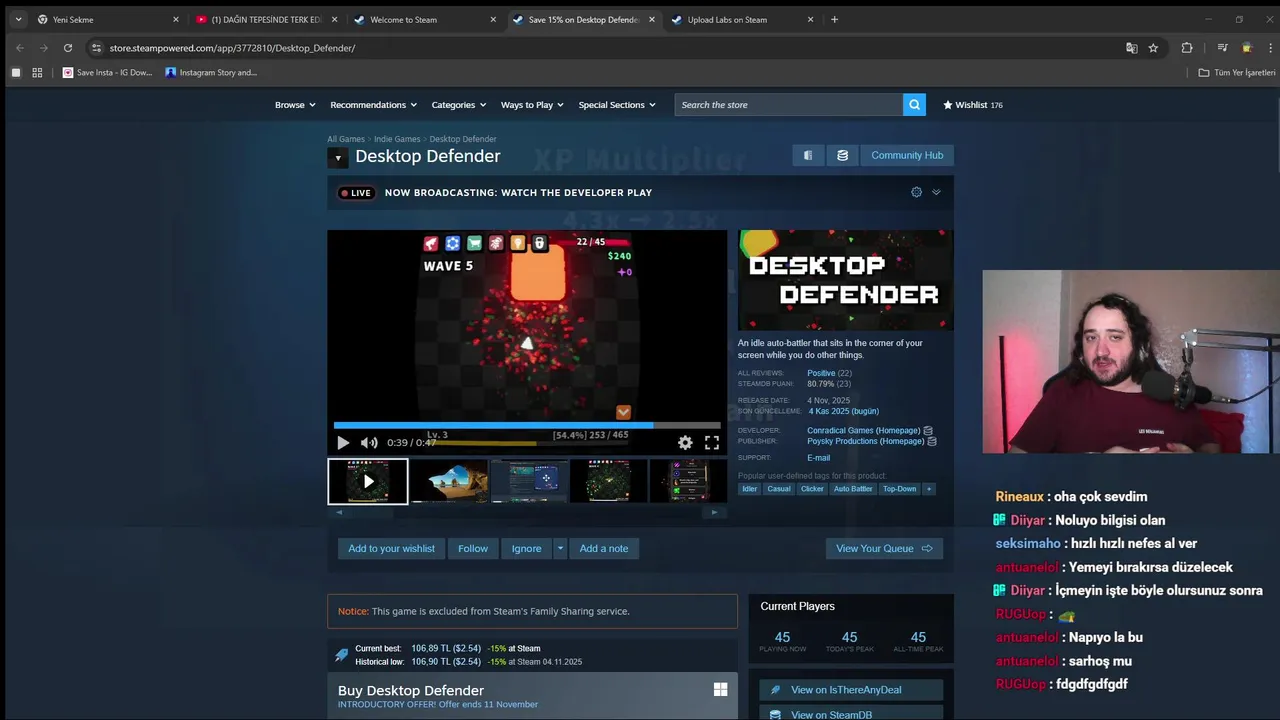Open the Chrome tab search chevron
Viewport: 1280px width, 720px height.
click(x=18, y=19)
